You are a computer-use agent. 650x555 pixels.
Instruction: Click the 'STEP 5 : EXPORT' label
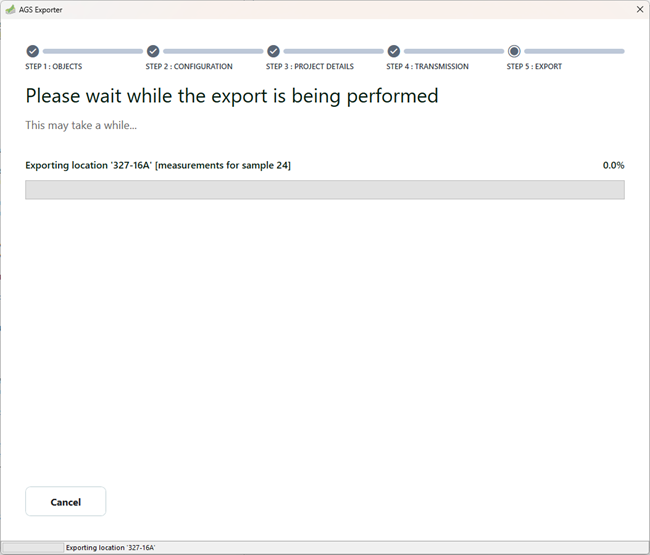pos(534,67)
